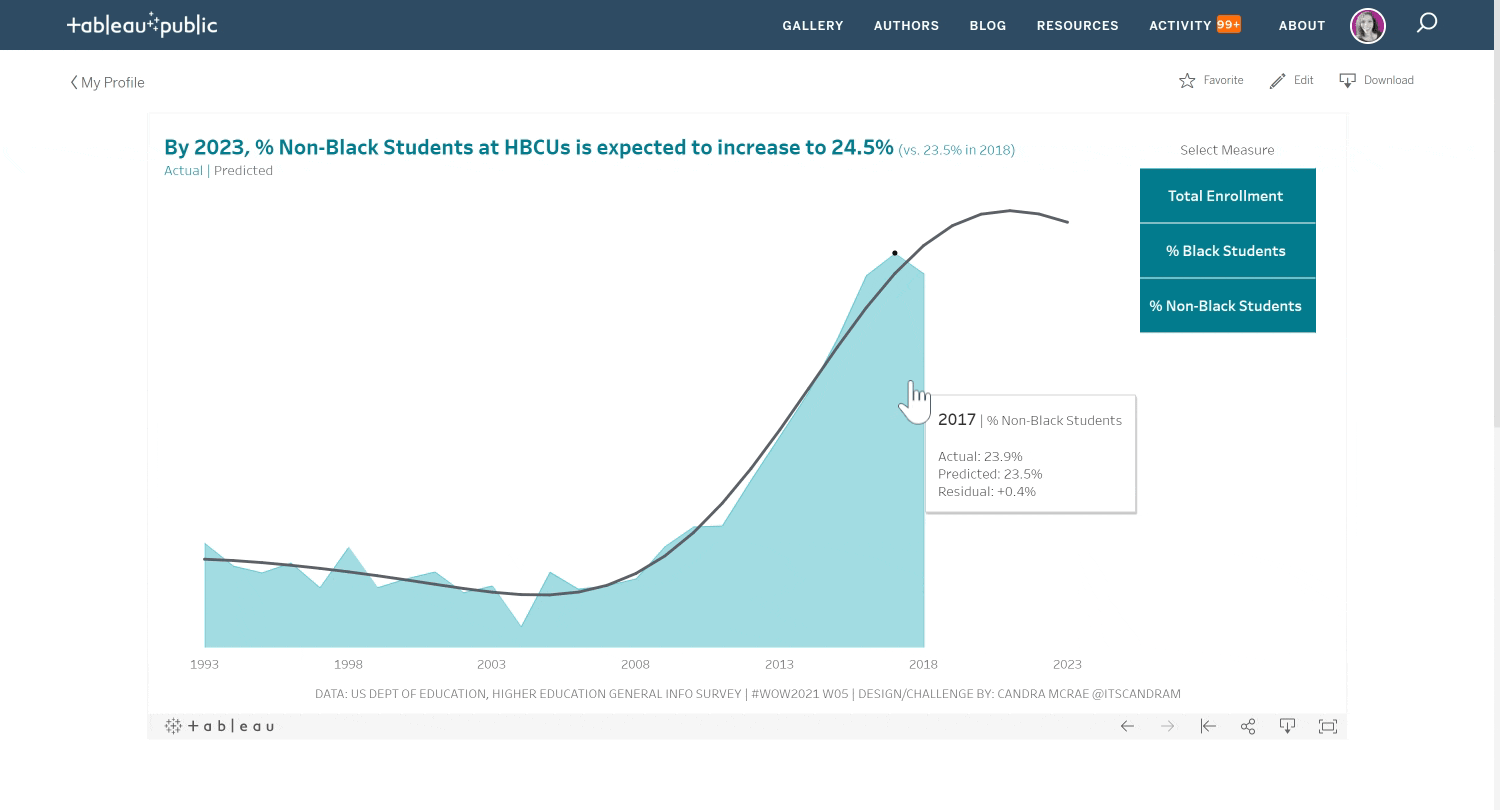Open the share icon in toolbar
The image size is (1500, 810).
[x=1248, y=727]
